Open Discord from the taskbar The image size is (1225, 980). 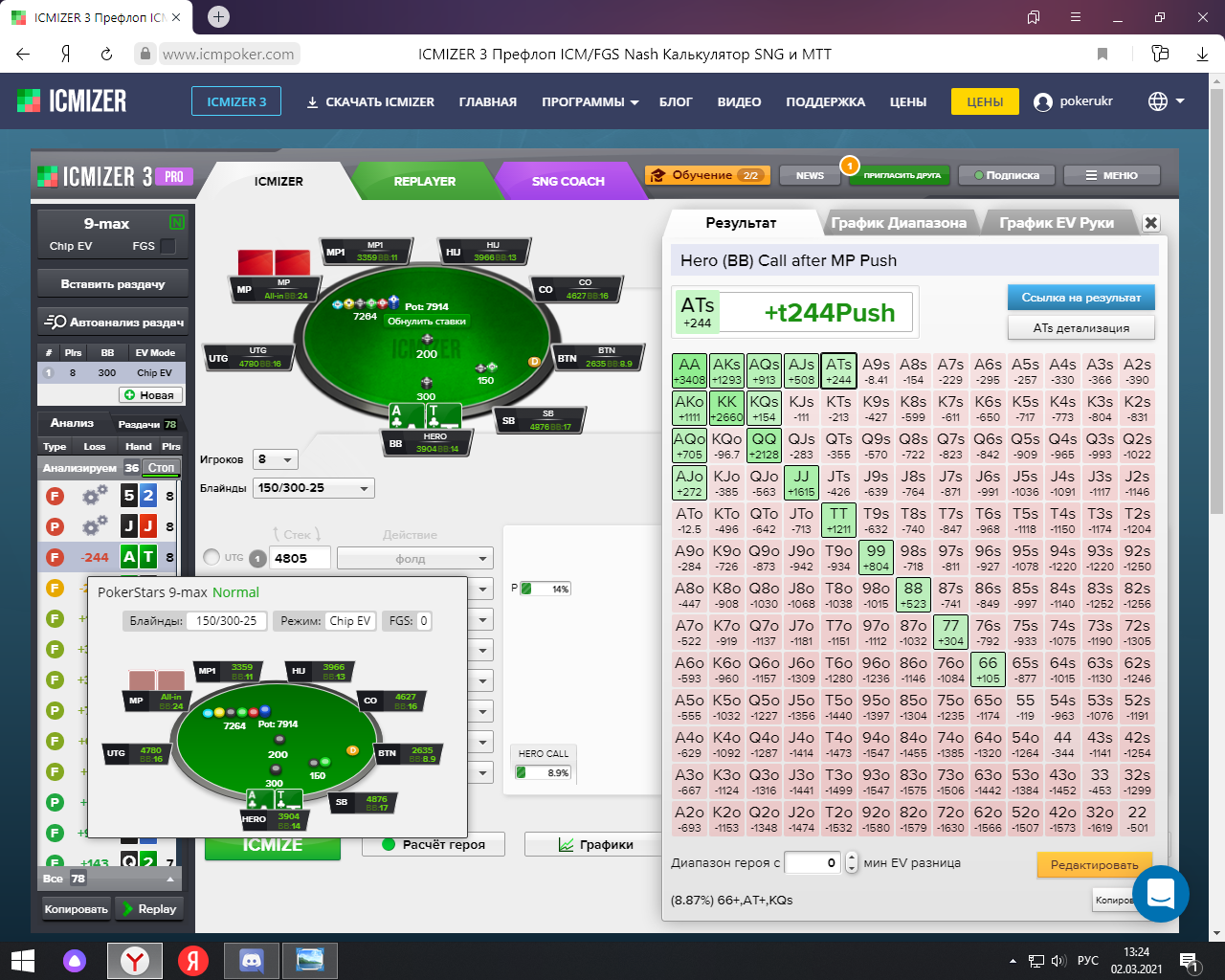pos(252,961)
